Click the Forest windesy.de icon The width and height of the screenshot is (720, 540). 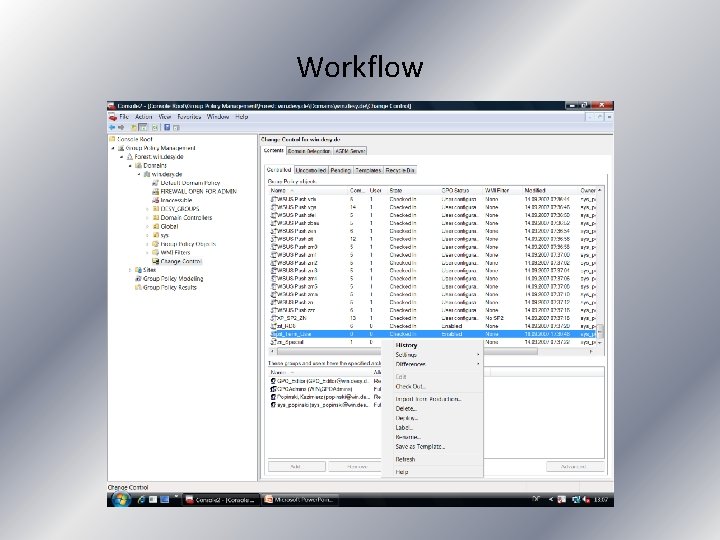130,157
